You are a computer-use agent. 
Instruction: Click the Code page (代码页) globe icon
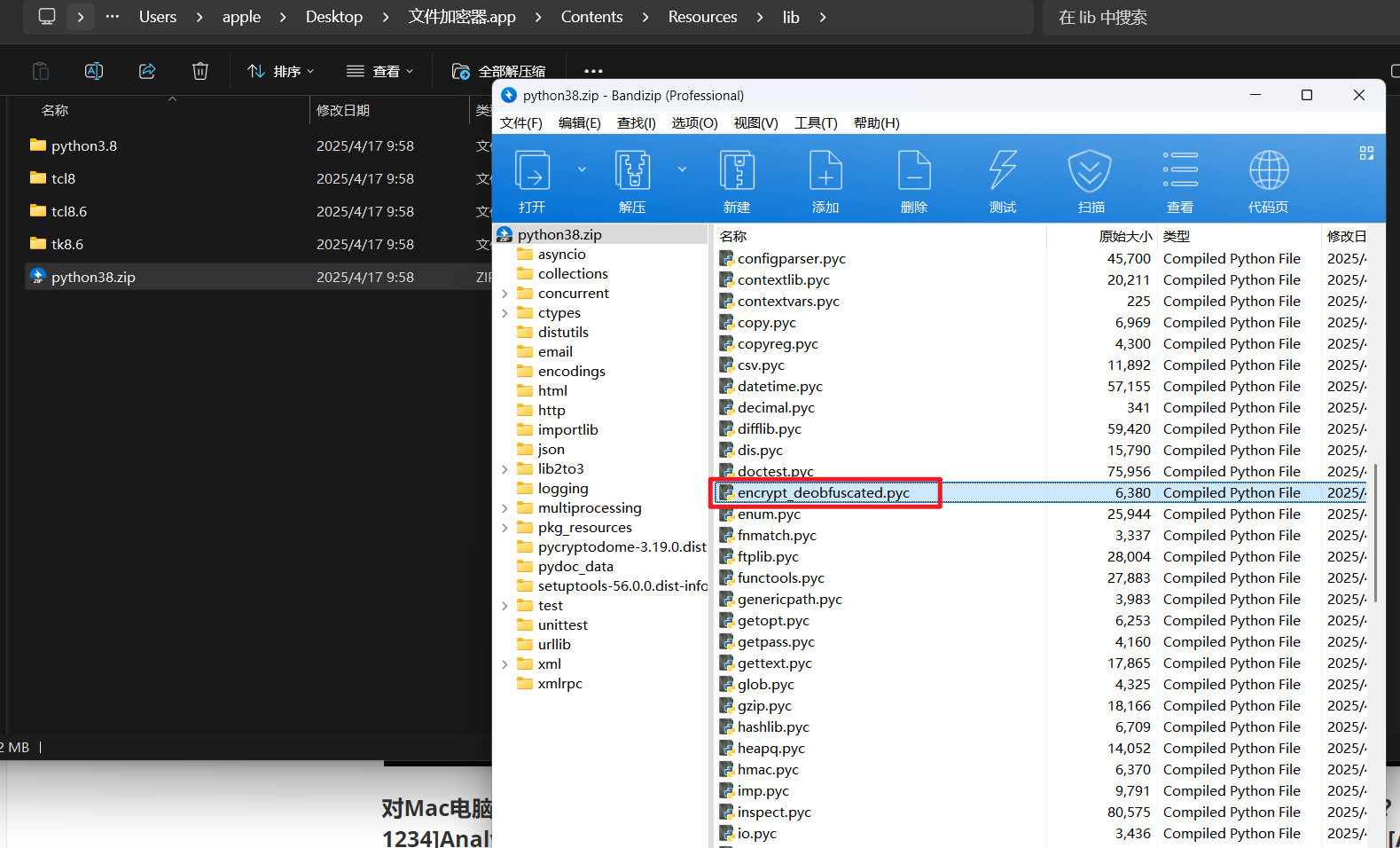pyautogui.click(x=1269, y=170)
